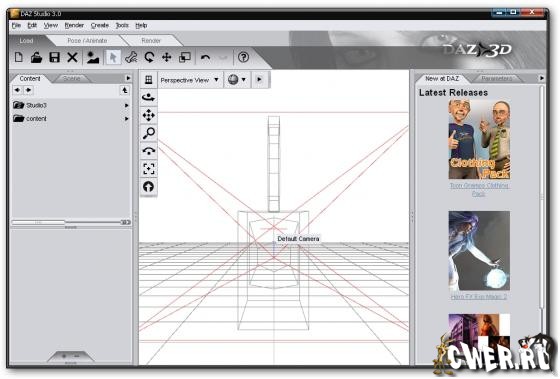The height and width of the screenshot is (379, 560).
Task: Click the Undo arrow icon
Action: [205, 57]
